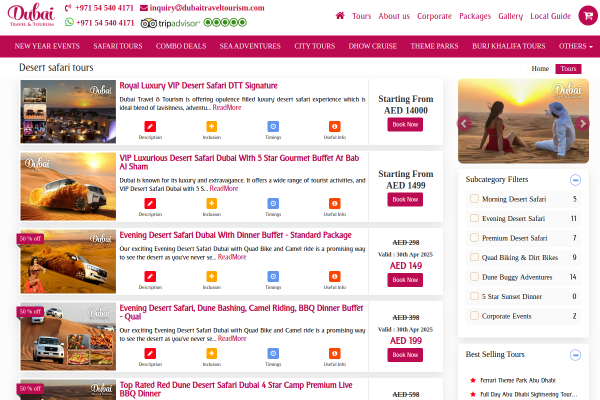Click ReadMore on Royal Luxury VIP description

point(227,108)
